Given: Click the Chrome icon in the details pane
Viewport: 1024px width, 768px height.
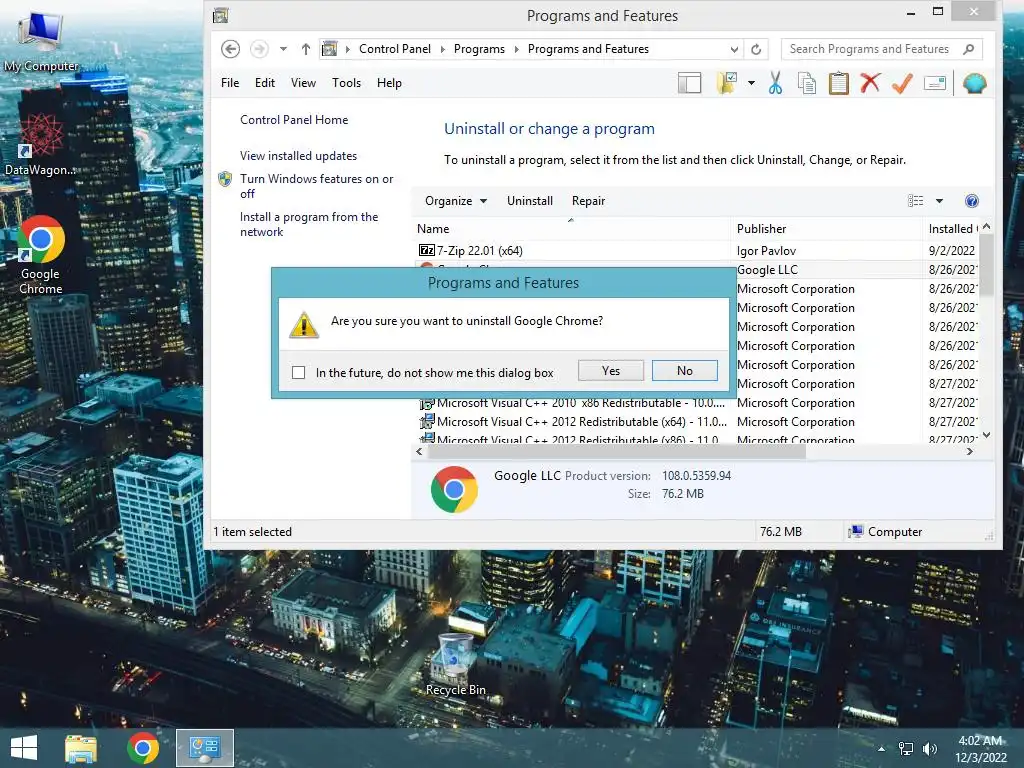Looking at the screenshot, I should [x=455, y=489].
